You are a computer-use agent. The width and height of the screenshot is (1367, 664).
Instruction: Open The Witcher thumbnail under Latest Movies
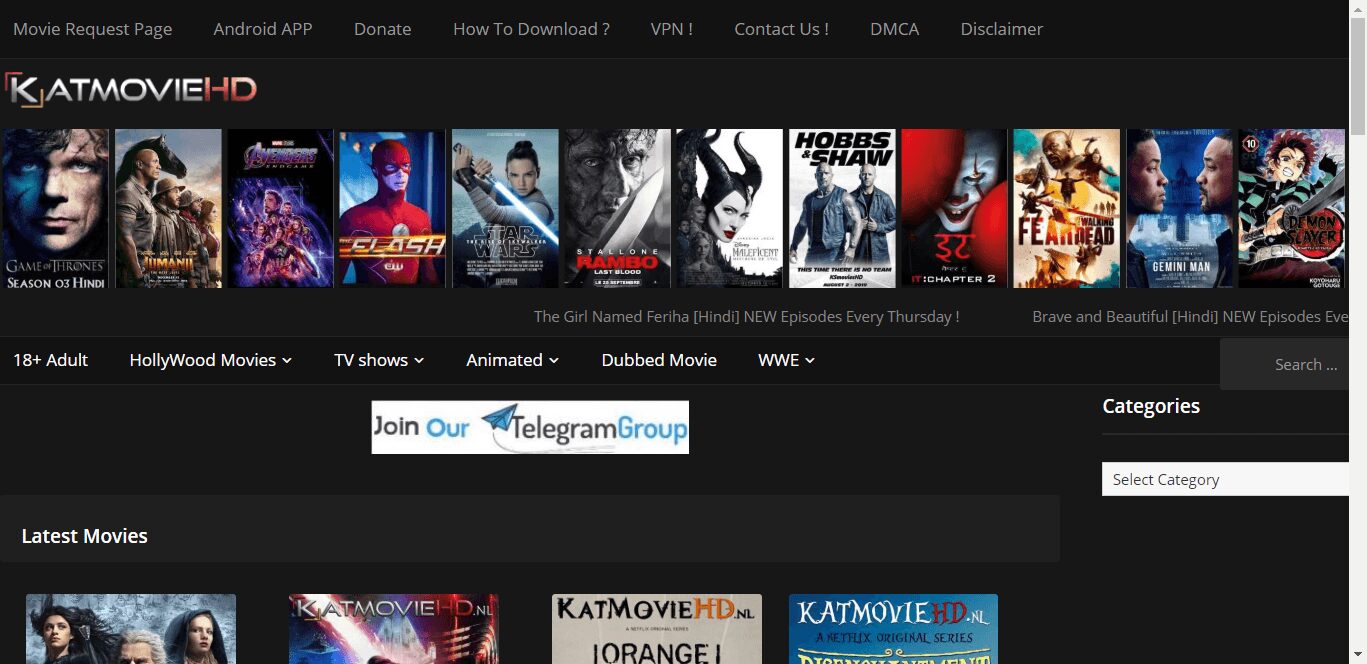(x=131, y=629)
